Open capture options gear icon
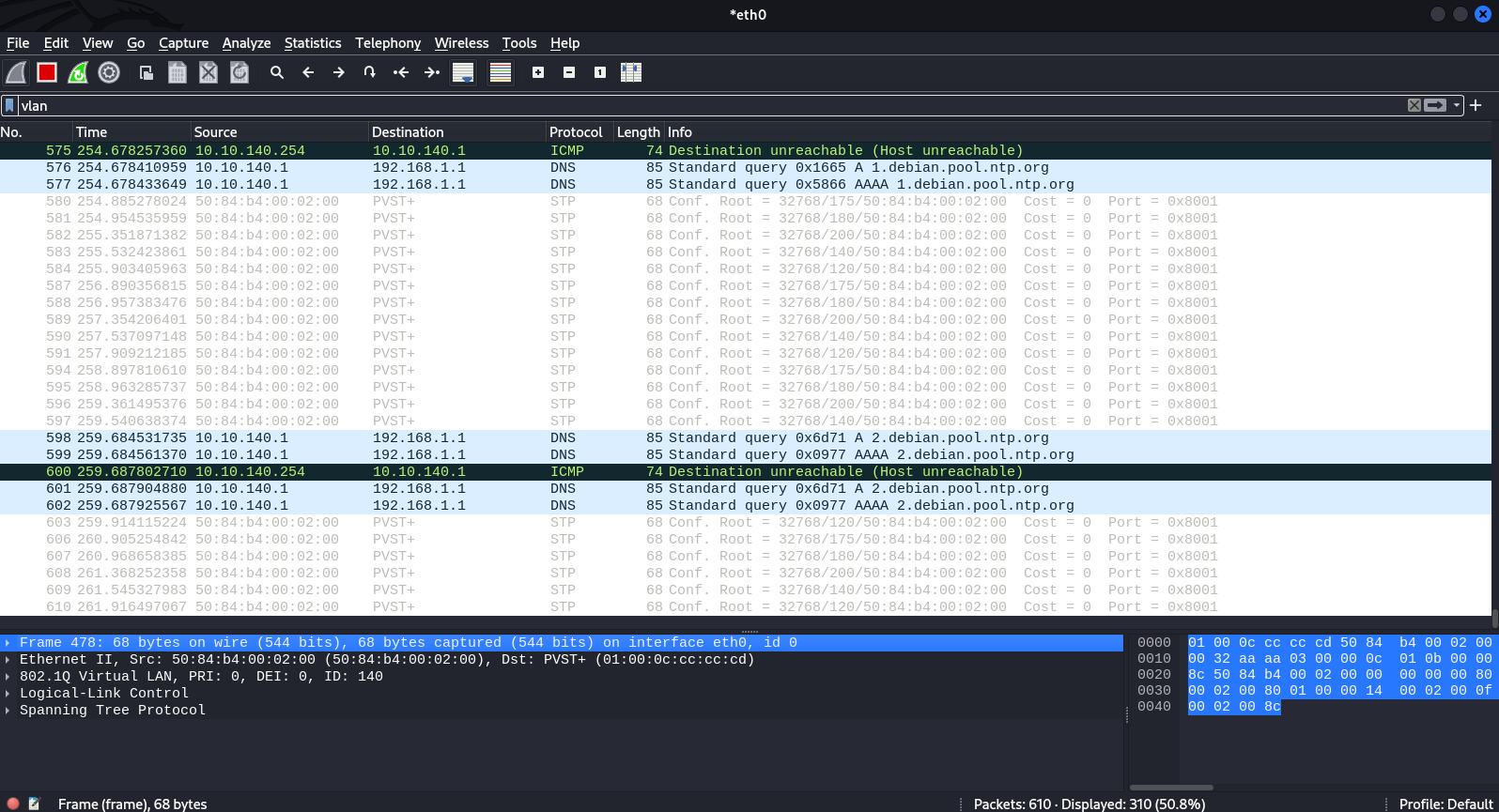Screen dimensions: 1499x812 tap(109, 72)
